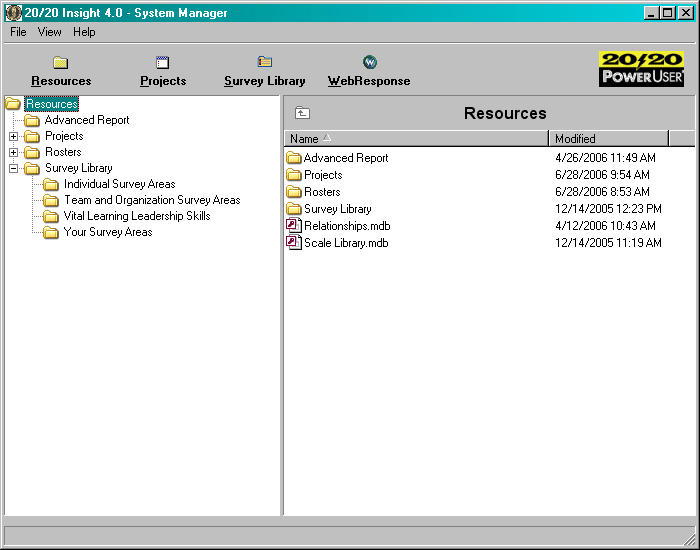Viewport: 700px width, 550px height.
Task: Select Your Survey Areas tree item
Action: click(108, 232)
